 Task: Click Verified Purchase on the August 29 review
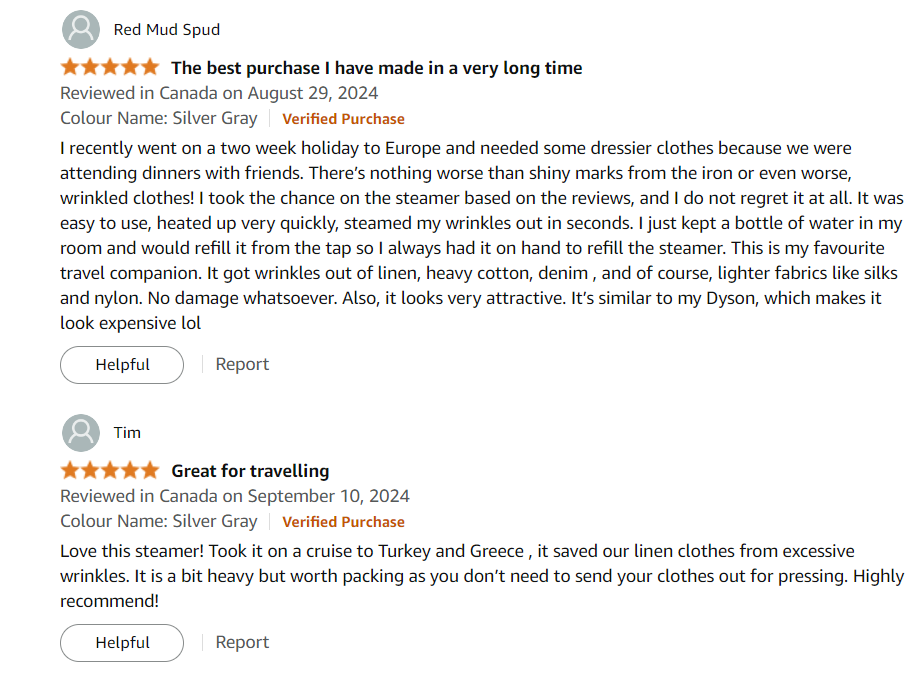click(343, 119)
